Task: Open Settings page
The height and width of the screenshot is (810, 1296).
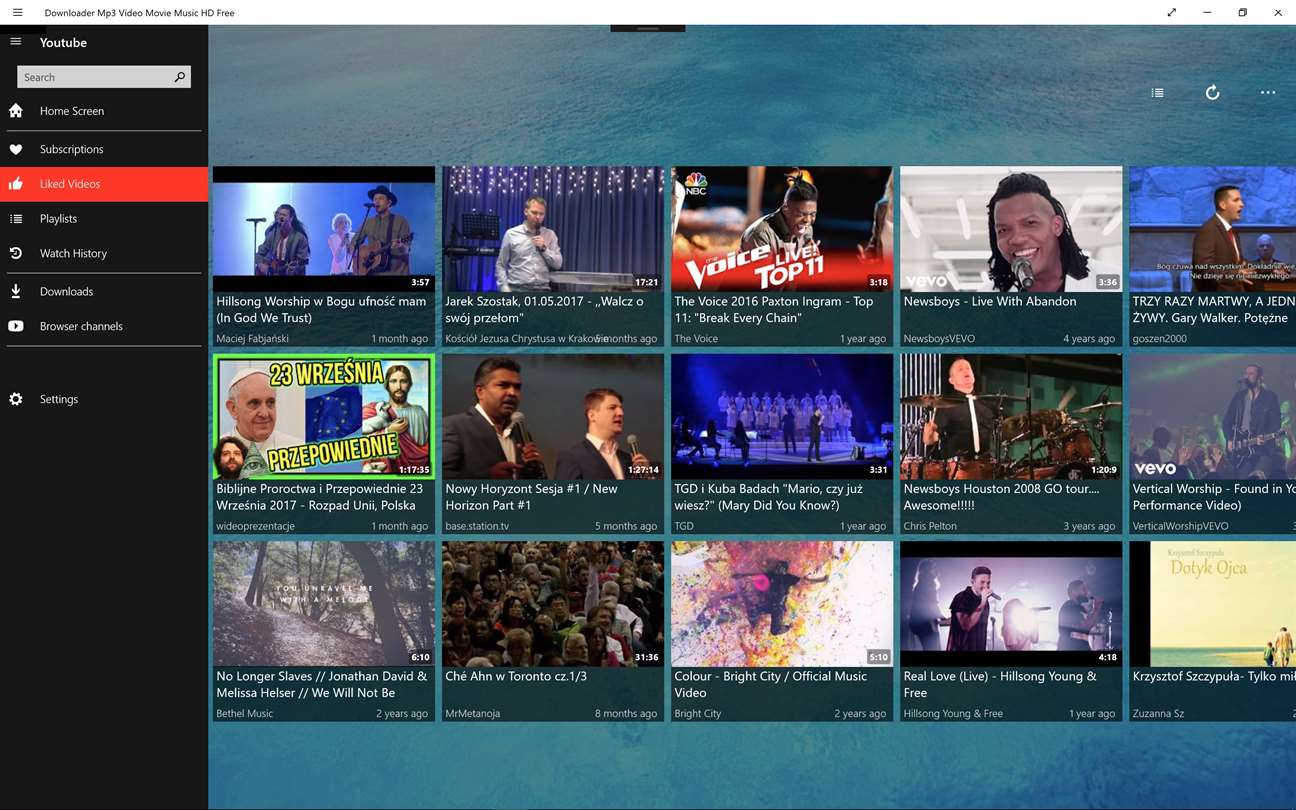Action: click(104, 399)
